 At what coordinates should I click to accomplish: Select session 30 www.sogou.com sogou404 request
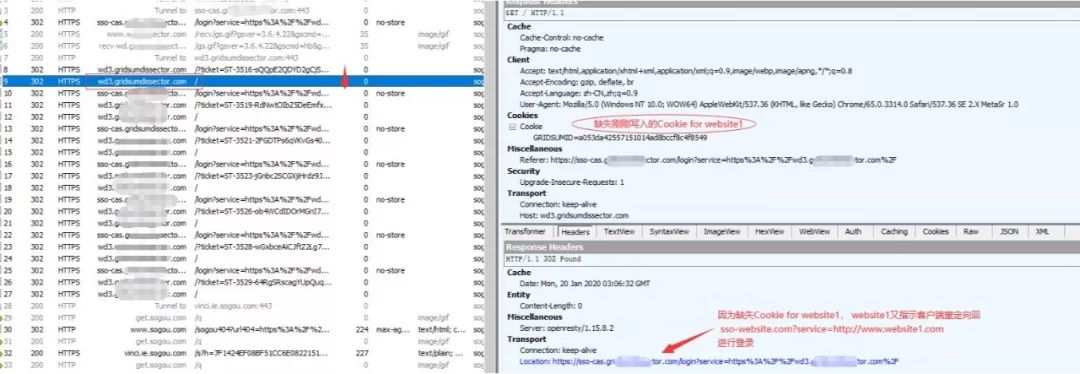pos(242,330)
